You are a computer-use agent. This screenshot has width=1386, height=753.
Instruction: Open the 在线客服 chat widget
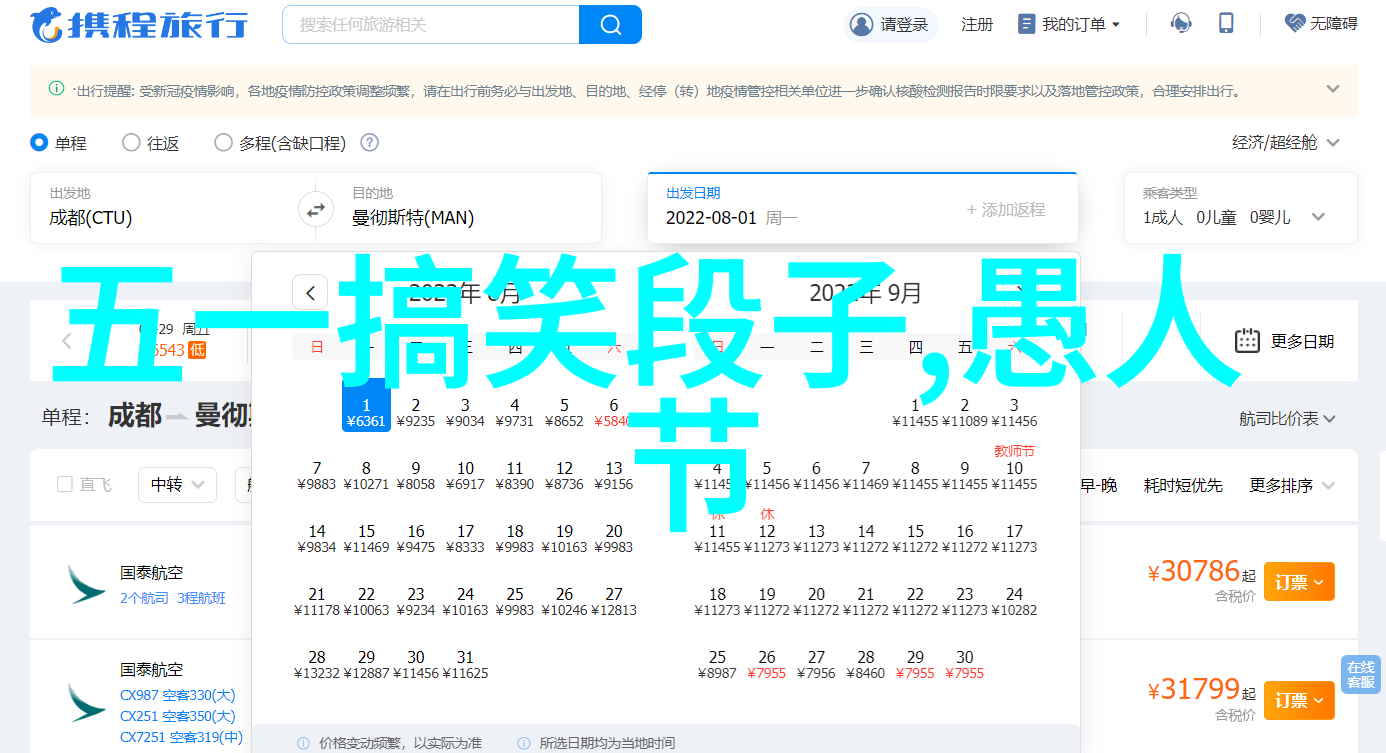click(x=1360, y=675)
